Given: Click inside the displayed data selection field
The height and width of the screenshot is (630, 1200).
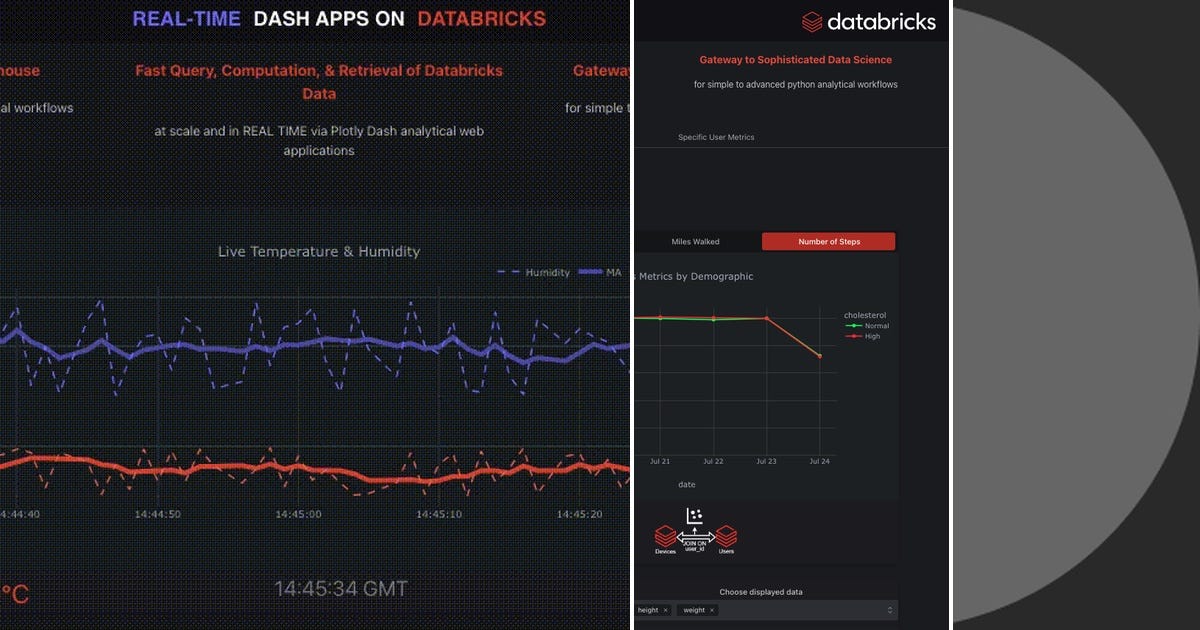Looking at the screenshot, I should pyautogui.click(x=800, y=609).
